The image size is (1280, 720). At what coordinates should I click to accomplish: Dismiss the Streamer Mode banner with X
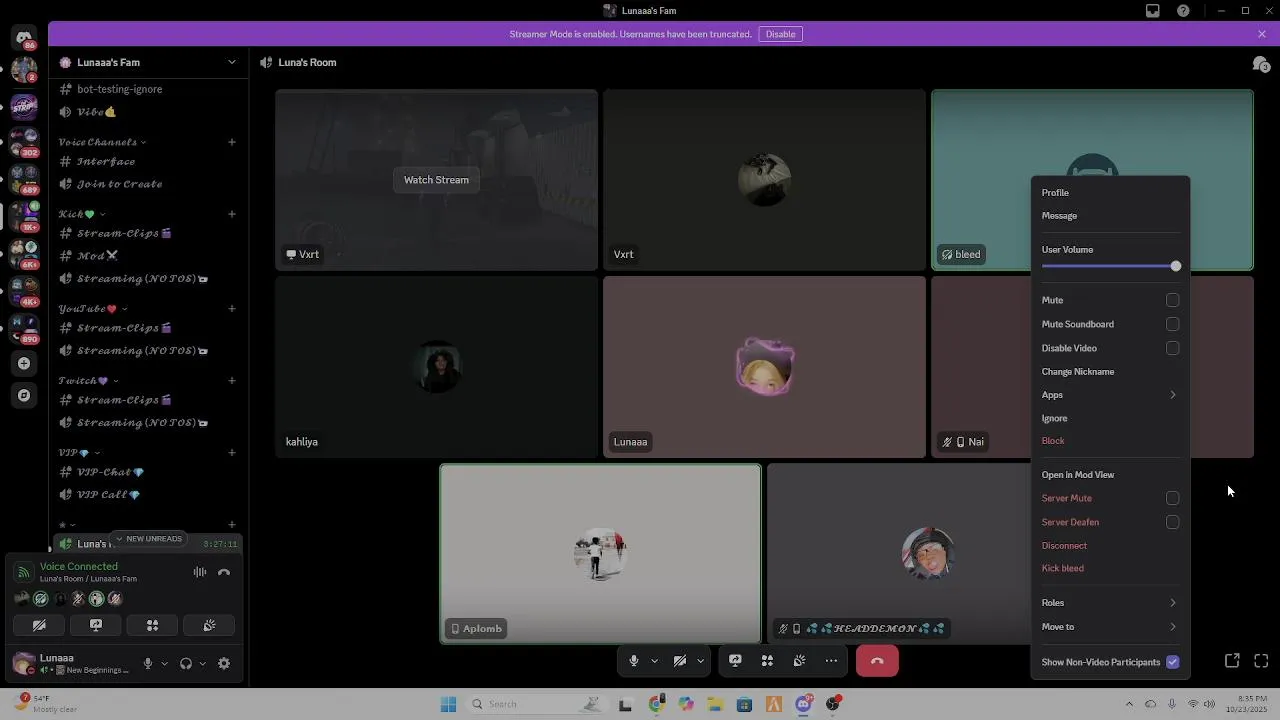coord(1262,34)
